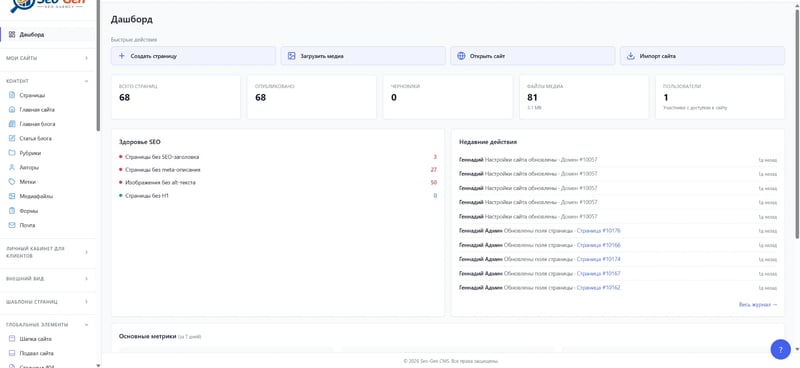800x368 pixels.
Task: Click the Страницы без SEO-заголовка row
Action: (x=278, y=157)
